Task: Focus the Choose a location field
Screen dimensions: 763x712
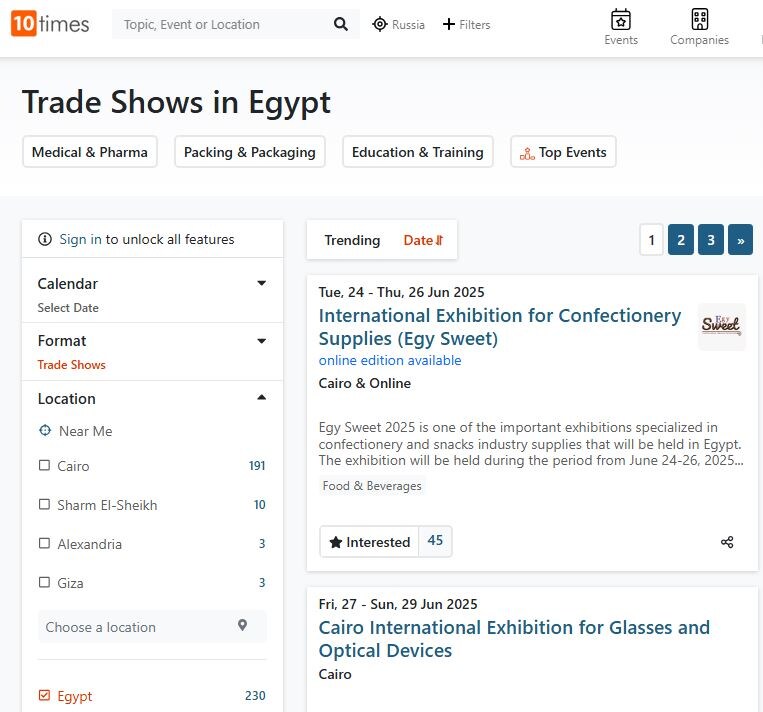Action: pos(152,627)
